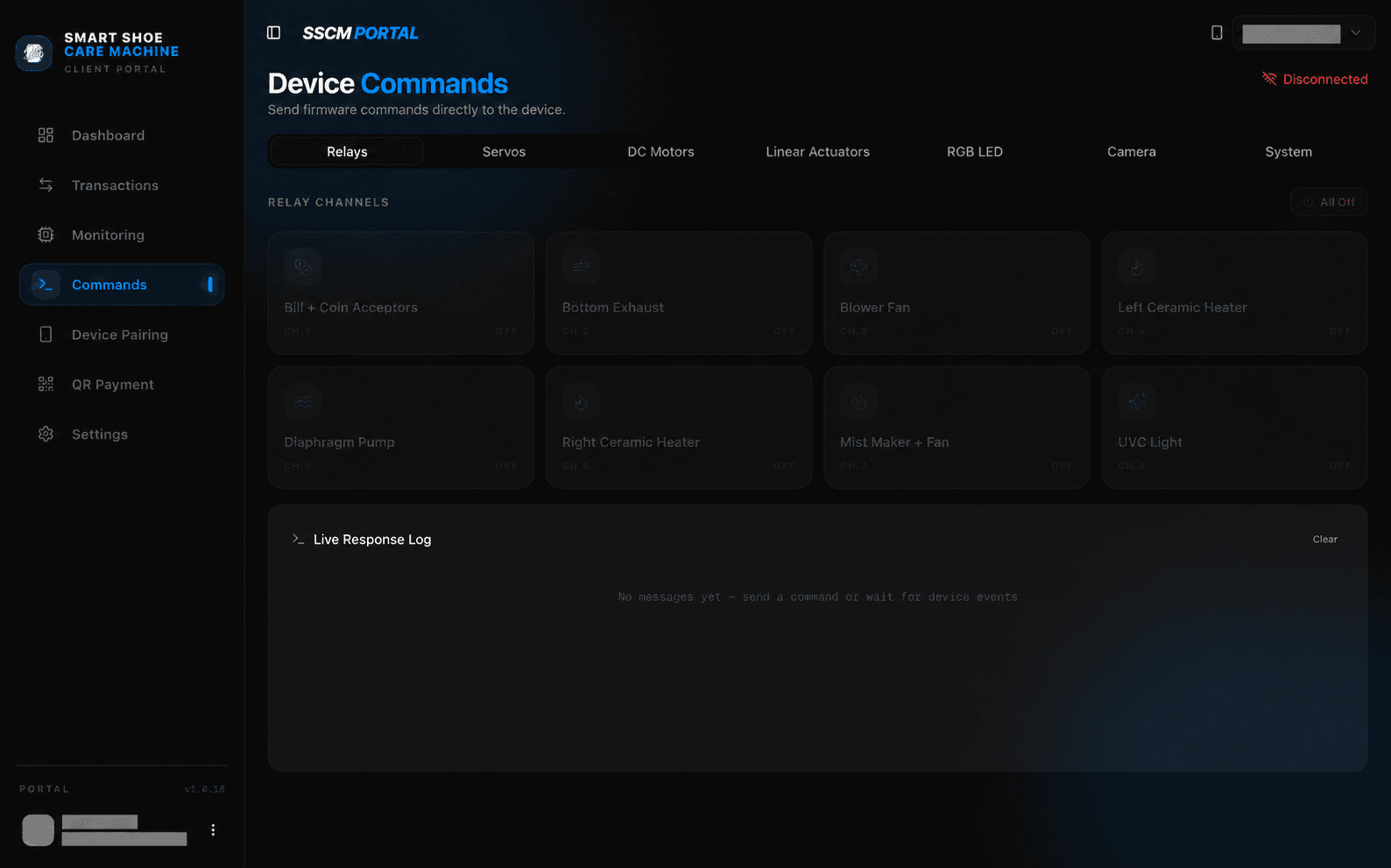This screenshot has height=868, width=1391.
Task: Toggle the Bill + Coin Acceptors relay
Action: tap(400, 293)
